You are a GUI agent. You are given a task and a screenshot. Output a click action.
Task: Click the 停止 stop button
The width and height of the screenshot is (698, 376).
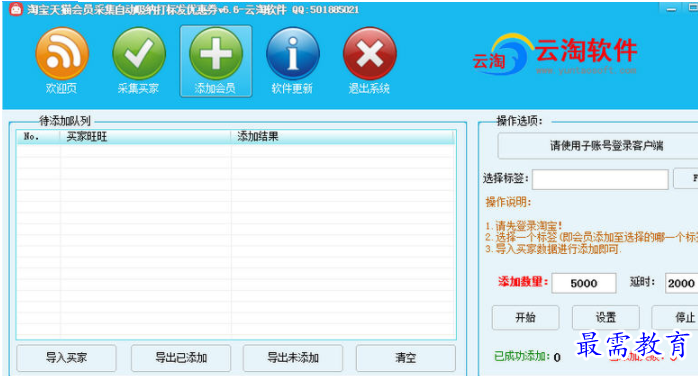click(675, 317)
